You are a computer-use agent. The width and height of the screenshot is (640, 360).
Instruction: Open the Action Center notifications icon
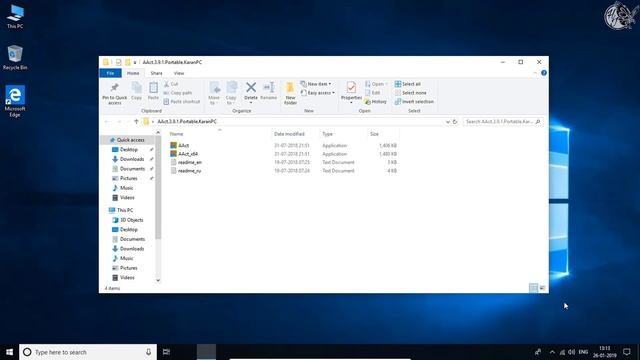click(627, 352)
